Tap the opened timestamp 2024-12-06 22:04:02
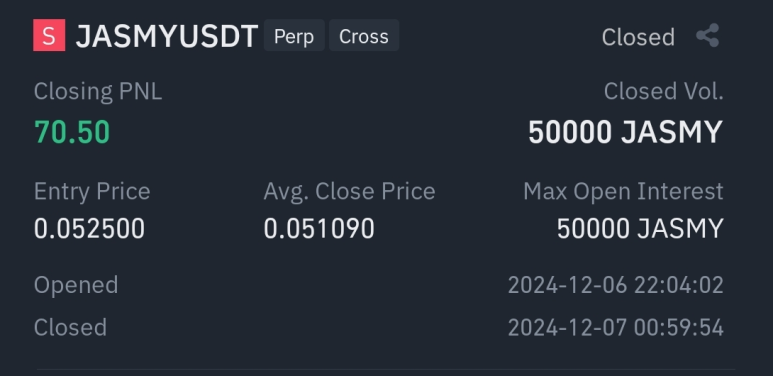 (616, 285)
